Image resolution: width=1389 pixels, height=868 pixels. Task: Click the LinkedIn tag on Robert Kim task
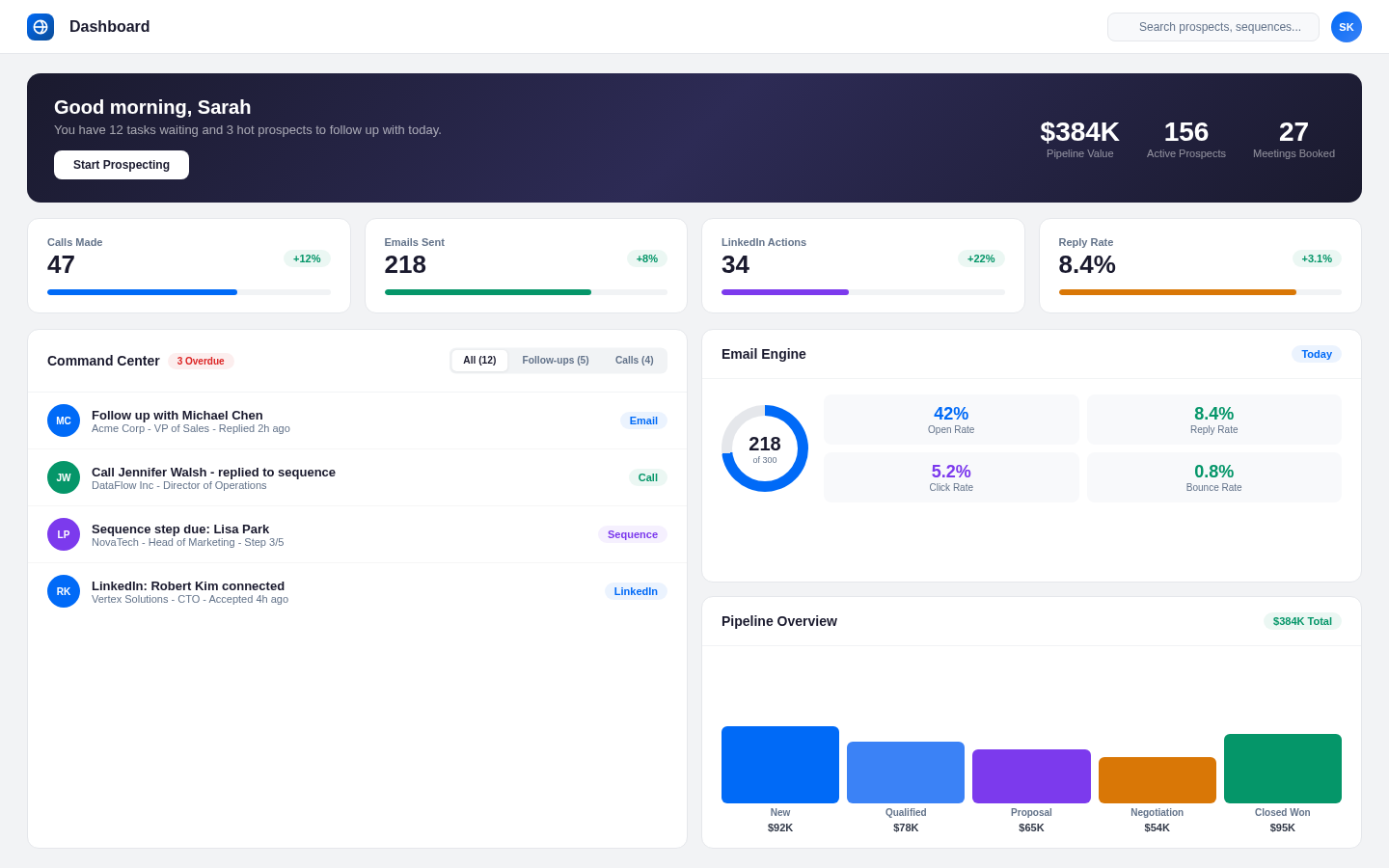636,591
